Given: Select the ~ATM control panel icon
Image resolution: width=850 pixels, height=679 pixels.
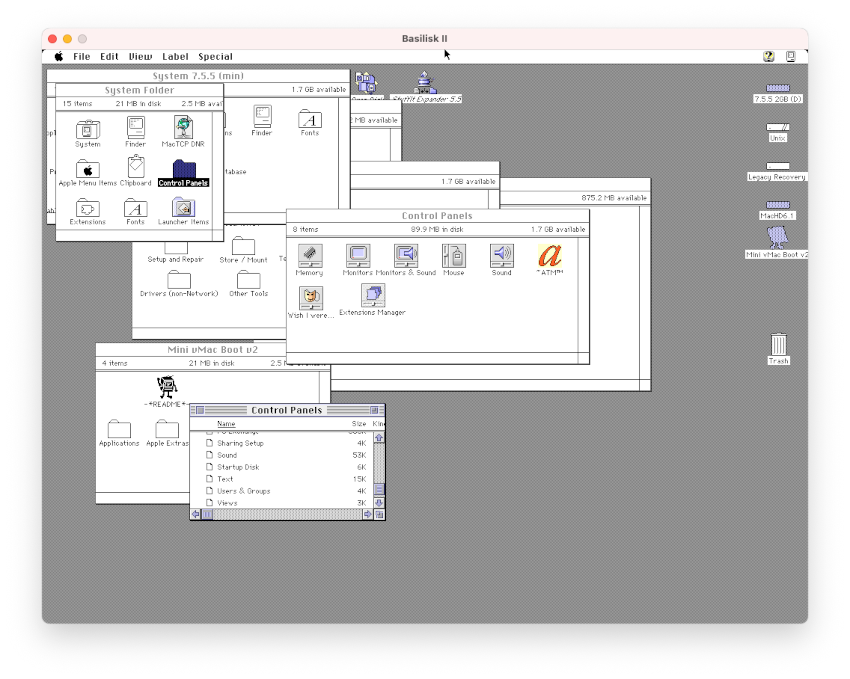Looking at the screenshot, I should pos(550,256).
